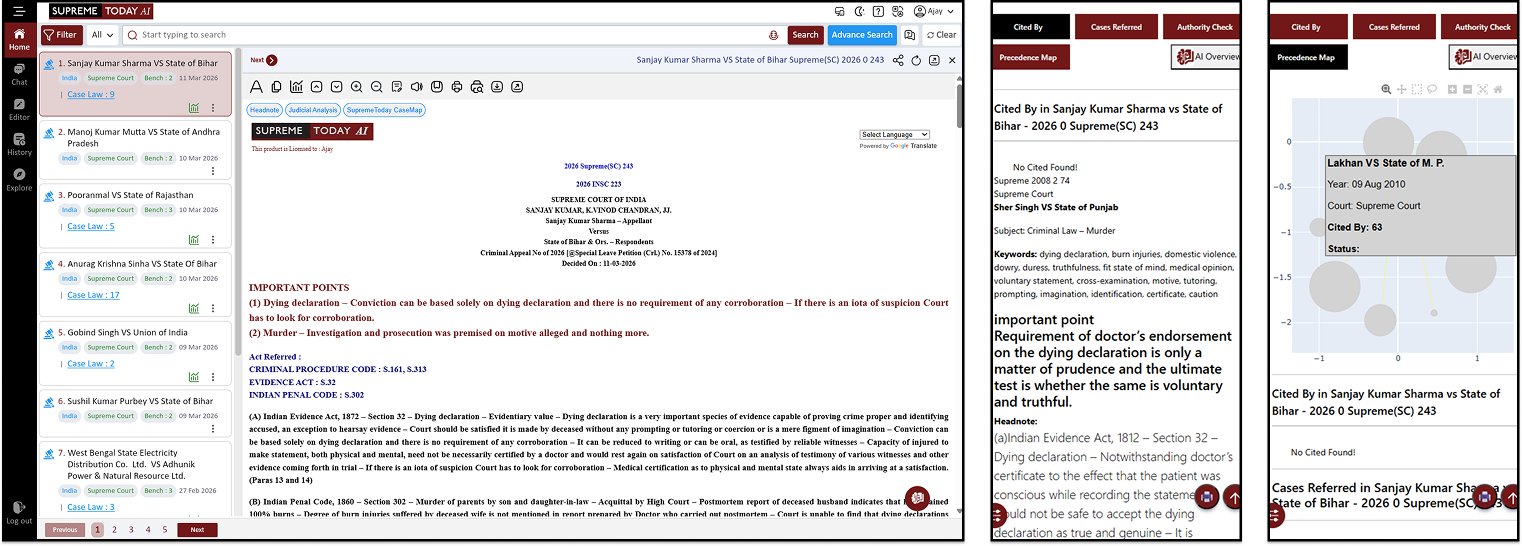This screenshot has height=546, width=1522.
Task: Select Authority Check tab in Sher Singh panel
Action: coord(1204,27)
